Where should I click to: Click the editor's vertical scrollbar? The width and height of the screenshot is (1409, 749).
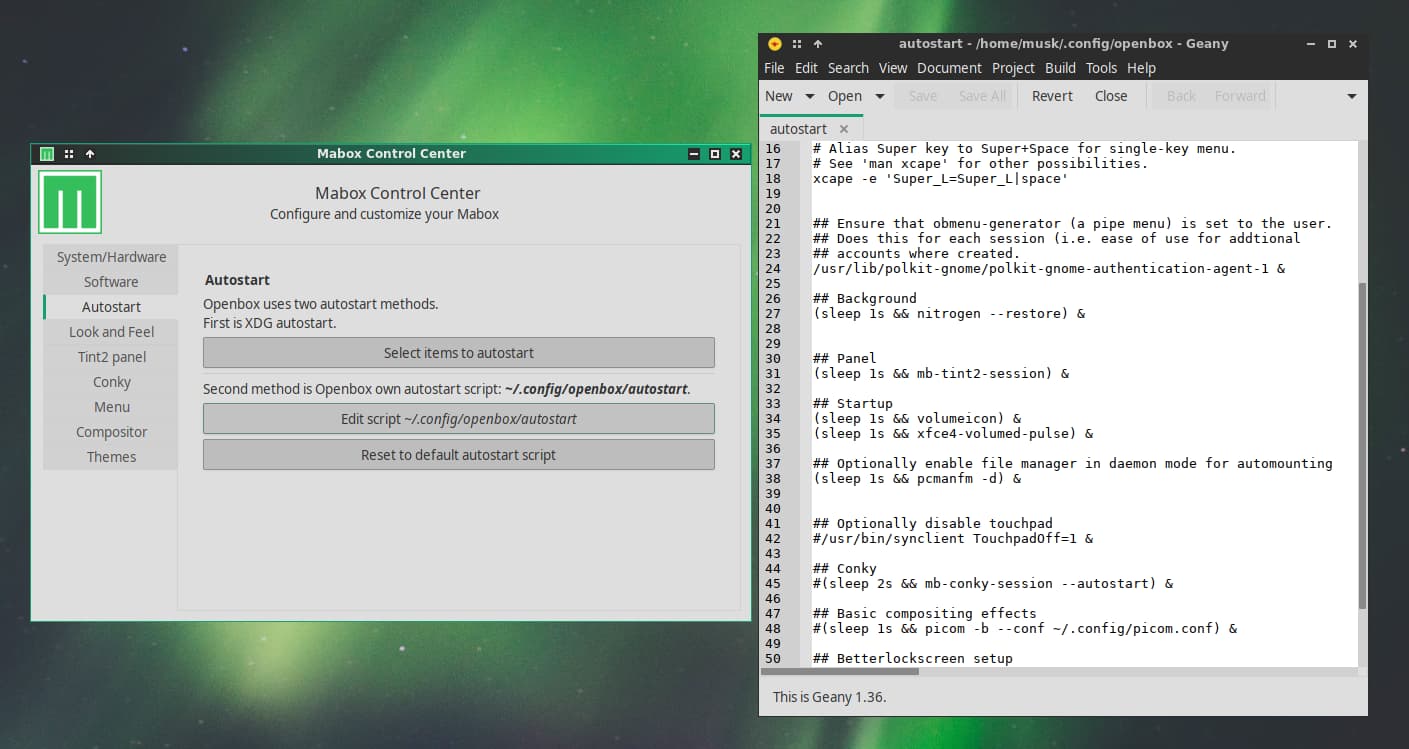[x=1362, y=445]
